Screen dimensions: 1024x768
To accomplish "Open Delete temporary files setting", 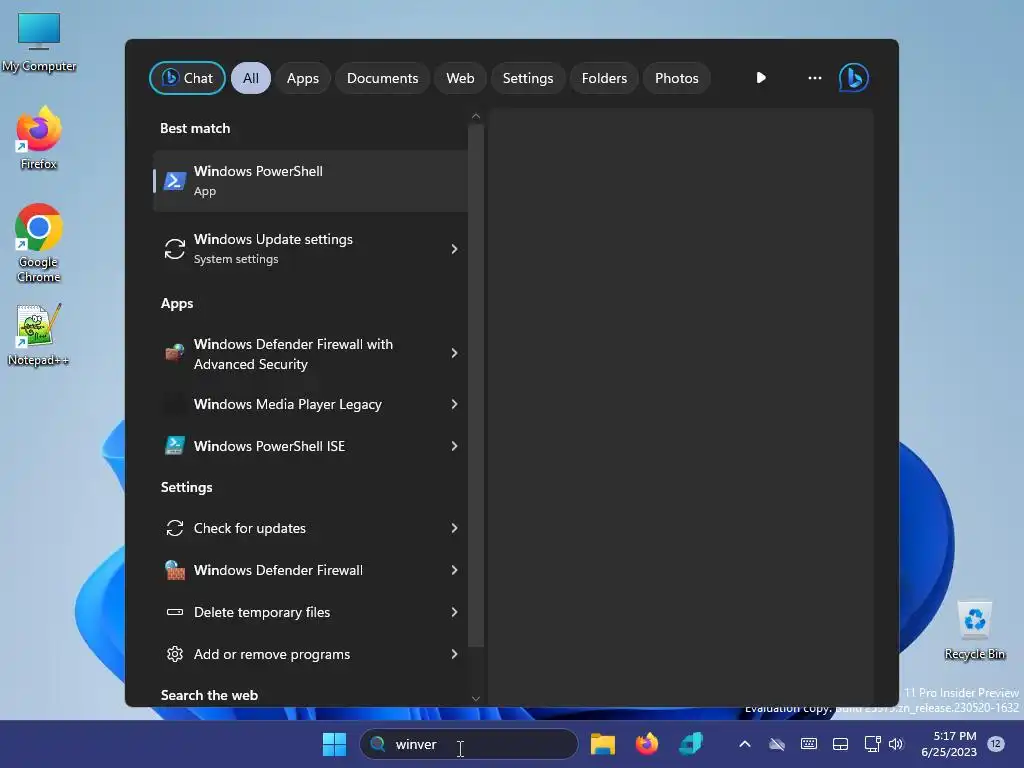I will click(x=310, y=612).
